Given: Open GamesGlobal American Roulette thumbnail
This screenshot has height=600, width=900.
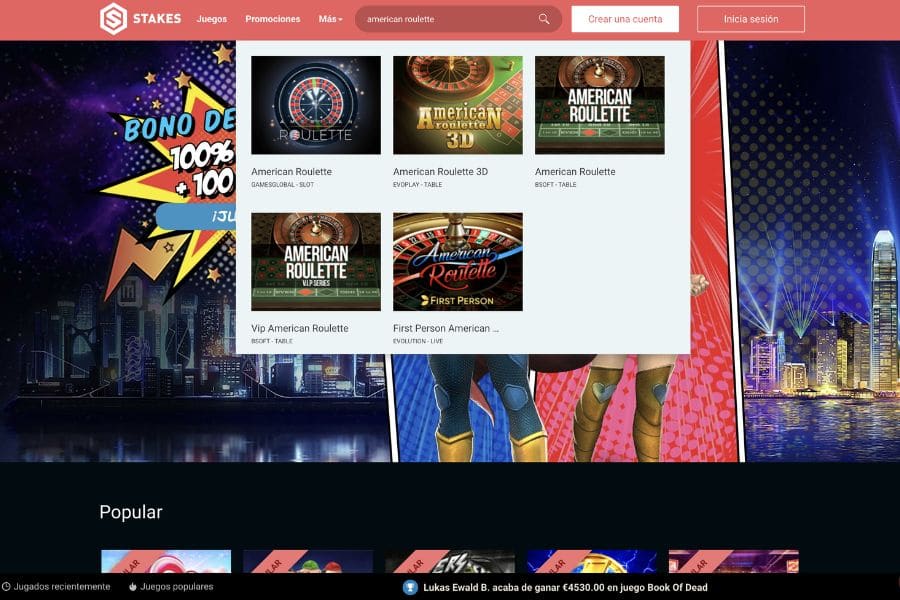Looking at the screenshot, I should click(316, 105).
